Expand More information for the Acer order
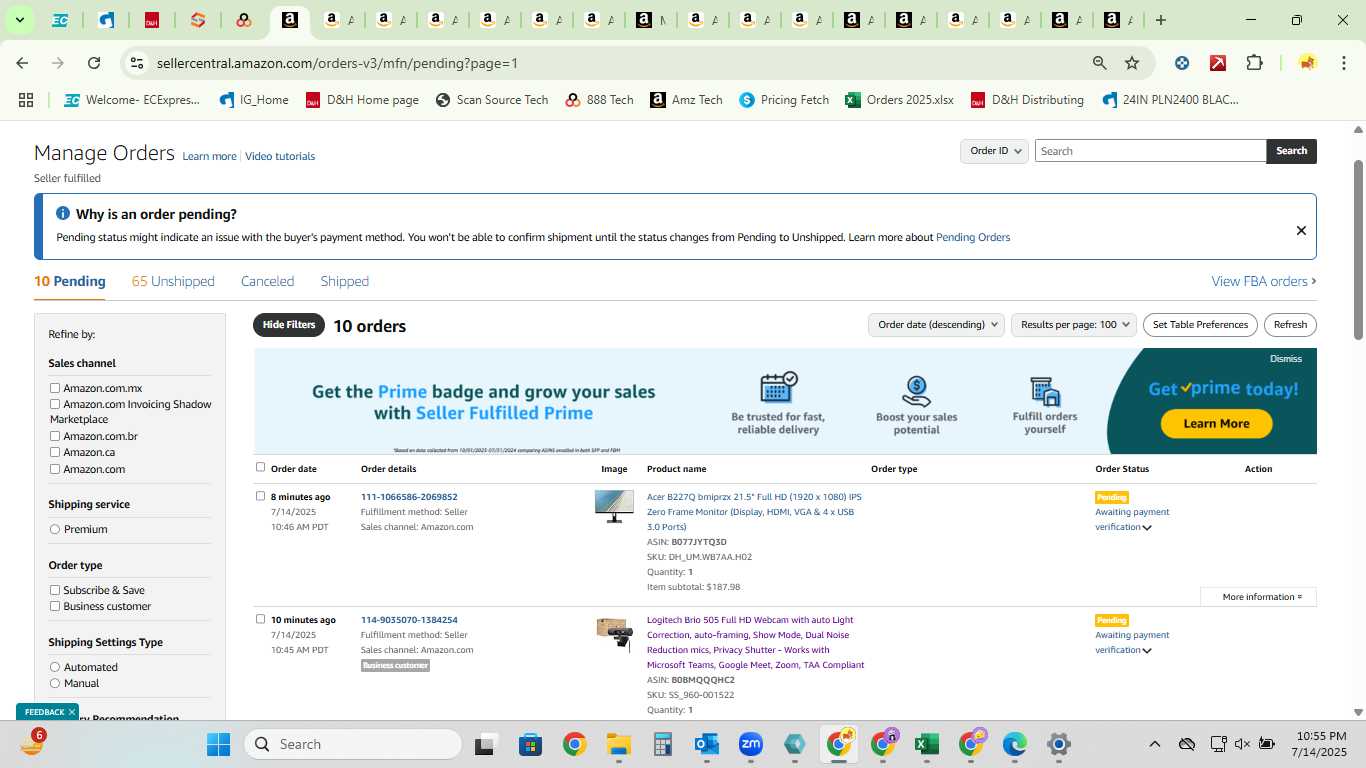 tap(1262, 597)
